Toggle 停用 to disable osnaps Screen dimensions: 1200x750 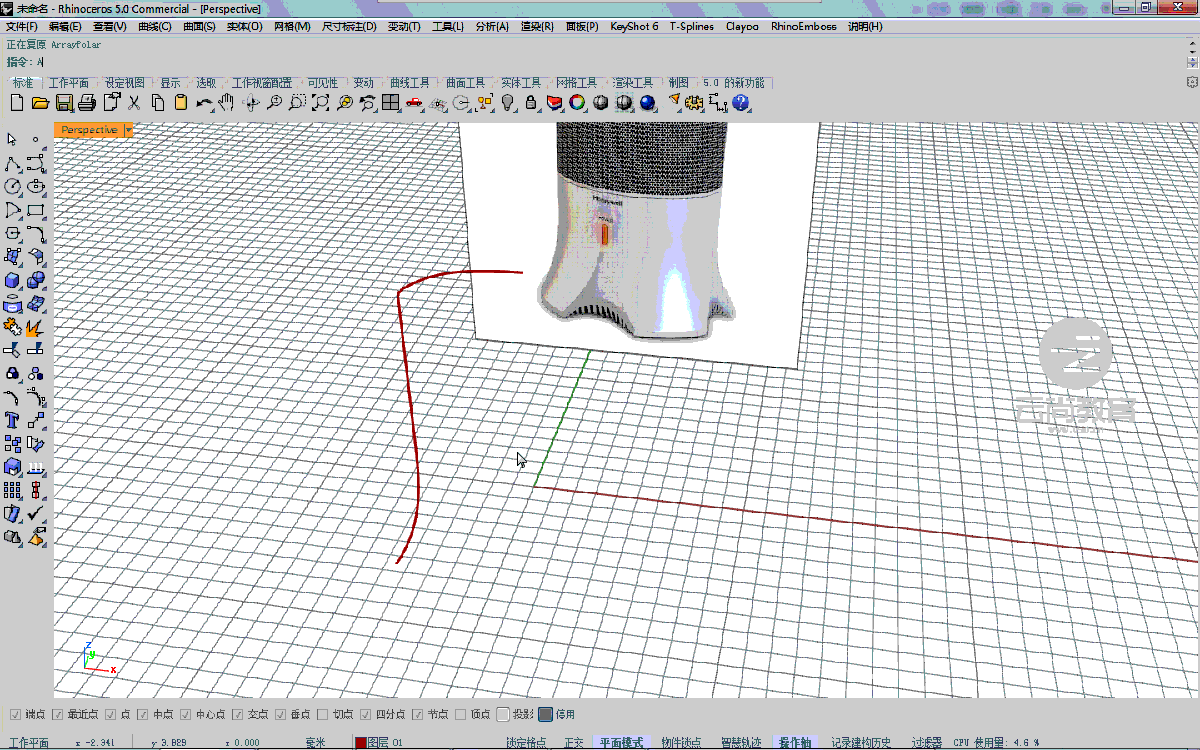[546, 714]
